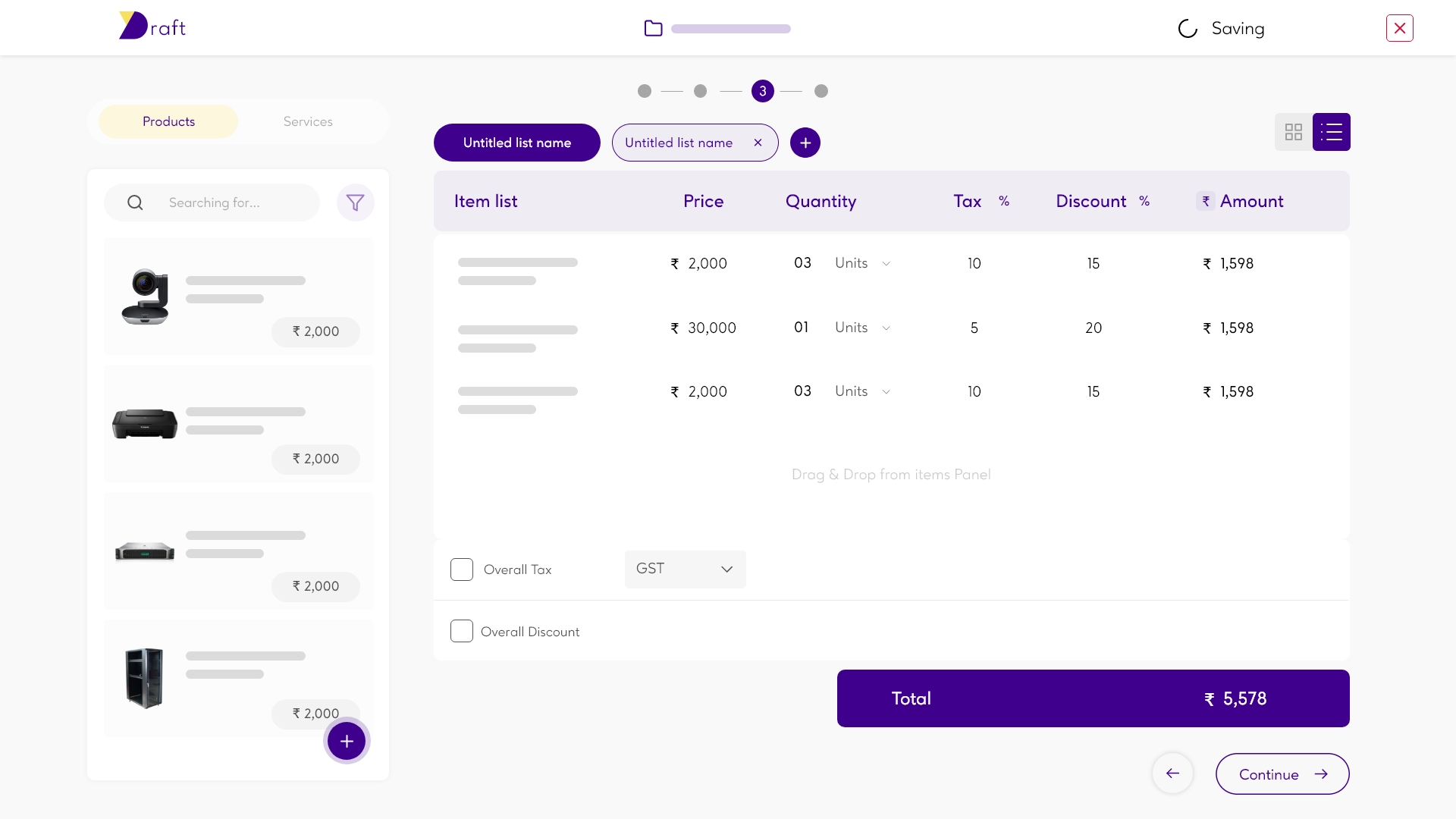Screen dimensions: 1456x819
Task: Open the GST tax type dropdown
Action: coord(685,569)
